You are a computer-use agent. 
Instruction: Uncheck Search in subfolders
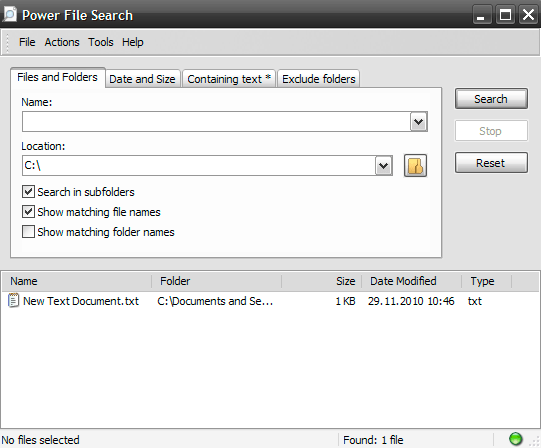(28, 192)
